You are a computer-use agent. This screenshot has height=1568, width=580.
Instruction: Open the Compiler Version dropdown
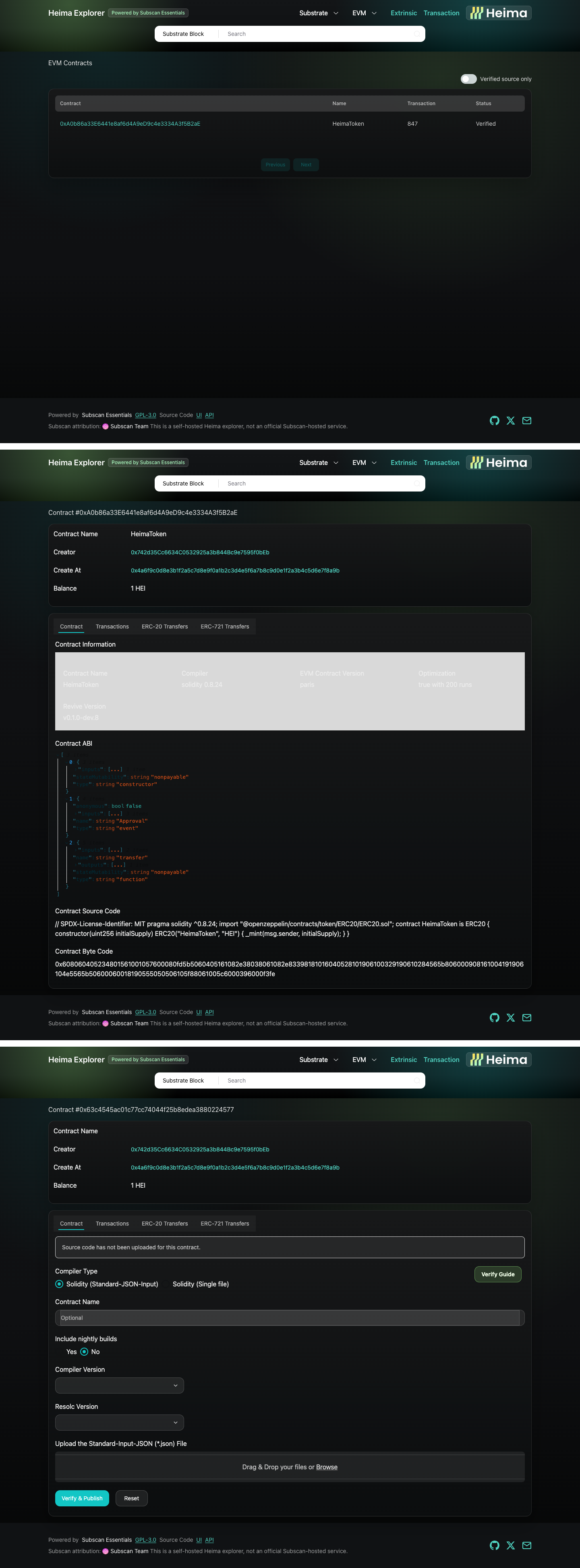(x=119, y=1385)
